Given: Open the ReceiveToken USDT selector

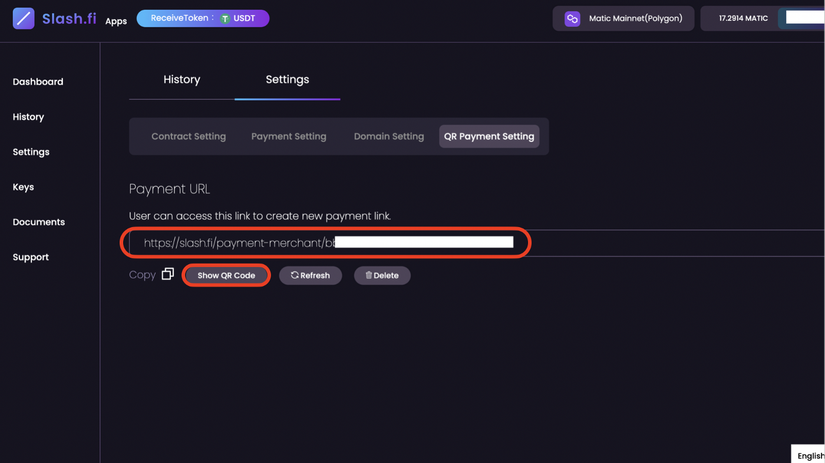Looking at the screenshot, I should (x=203, y=18).
